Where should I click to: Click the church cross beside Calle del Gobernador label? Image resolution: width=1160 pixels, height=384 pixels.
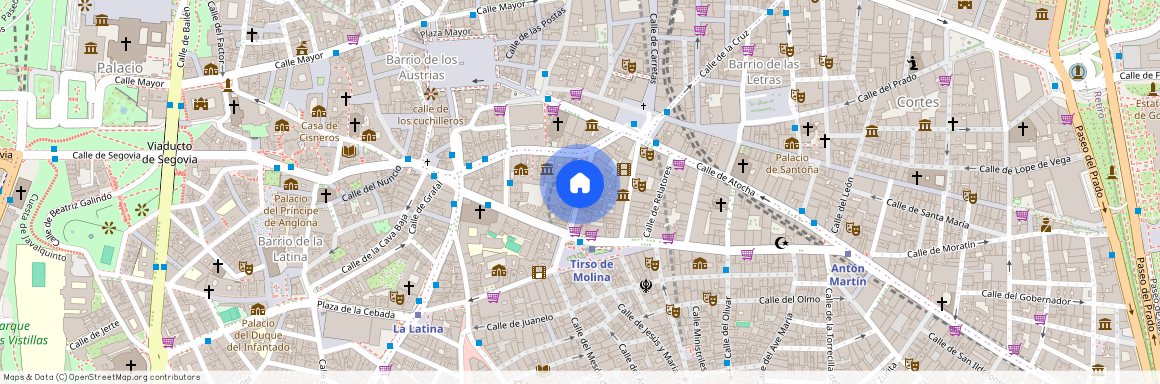coord(942,303)
